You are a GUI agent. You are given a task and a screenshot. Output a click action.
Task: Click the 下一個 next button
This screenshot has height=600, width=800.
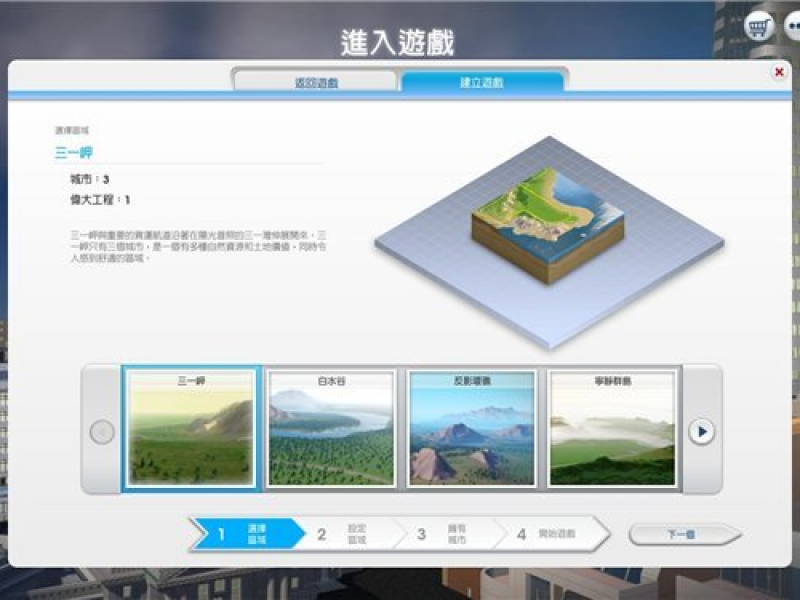tap(685, 534)
